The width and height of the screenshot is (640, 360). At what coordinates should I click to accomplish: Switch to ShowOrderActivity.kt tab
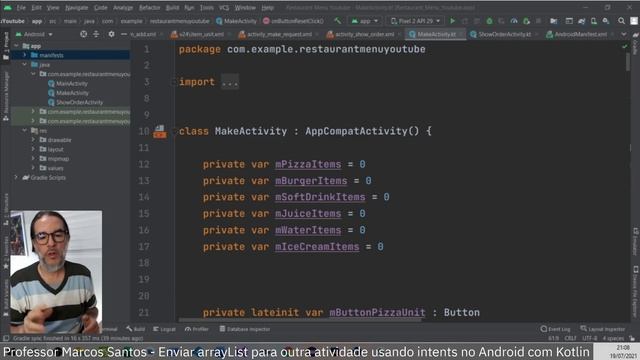pos(504,34)
